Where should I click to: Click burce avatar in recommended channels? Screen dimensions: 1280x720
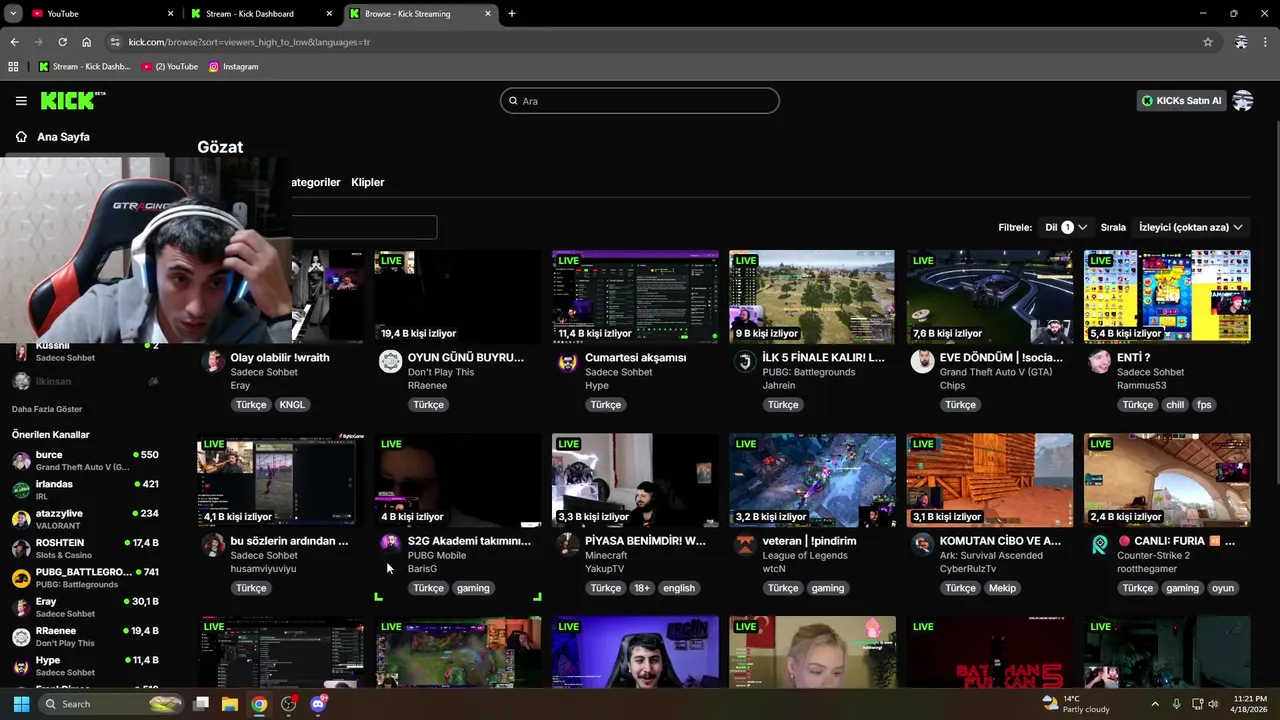coord(21,460)
